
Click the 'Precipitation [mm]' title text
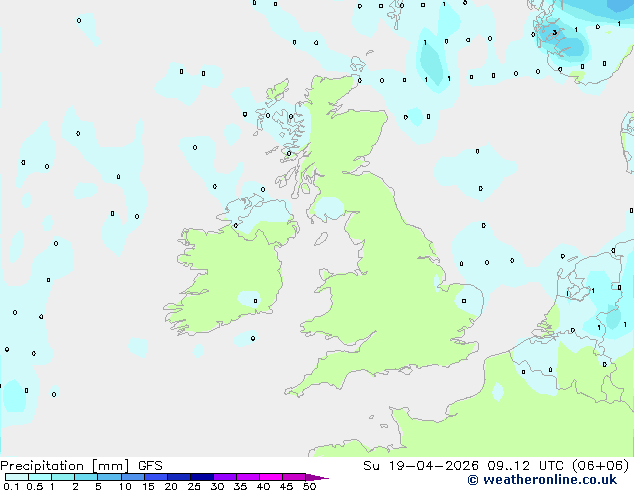point(65,466)
